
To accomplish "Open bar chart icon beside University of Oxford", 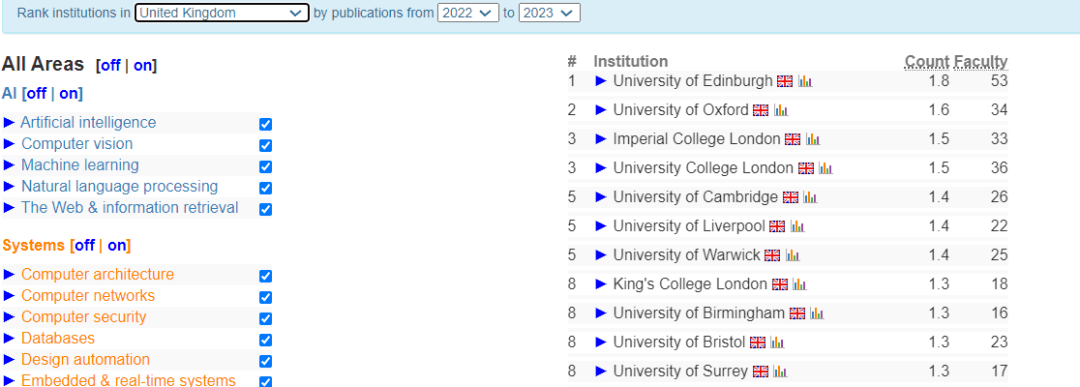I will tap(780, 110).
